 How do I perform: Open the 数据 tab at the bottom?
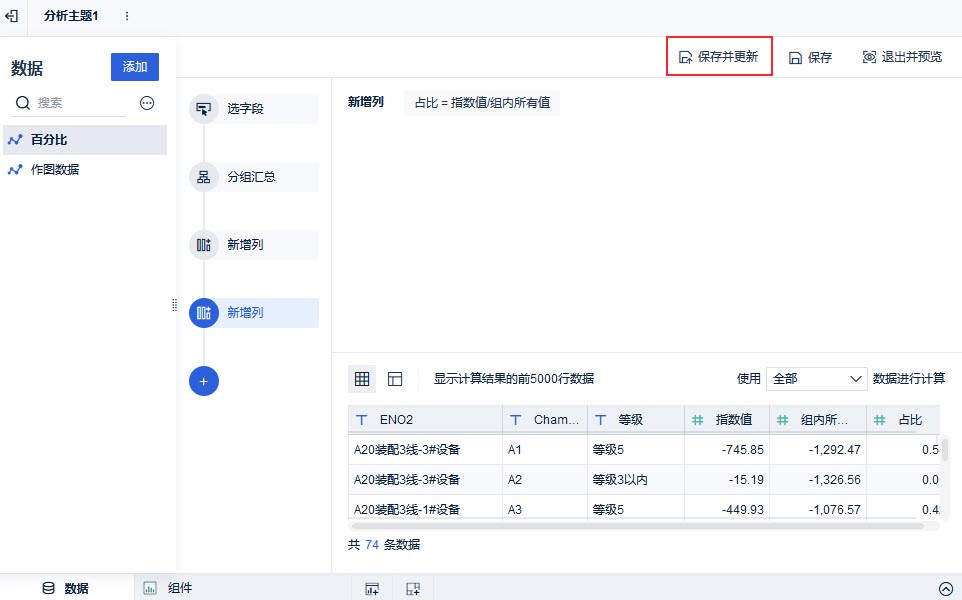click(66, 589)
